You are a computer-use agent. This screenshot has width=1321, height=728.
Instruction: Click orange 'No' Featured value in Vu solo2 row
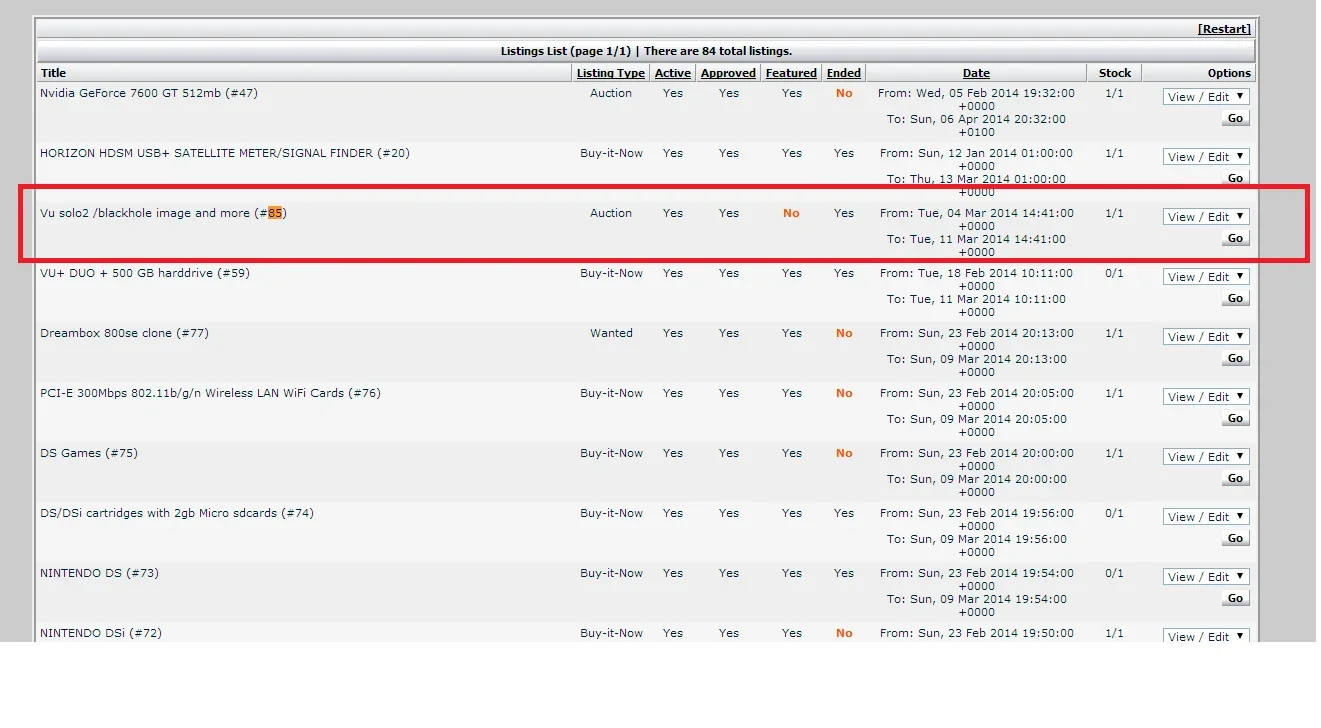791,213
